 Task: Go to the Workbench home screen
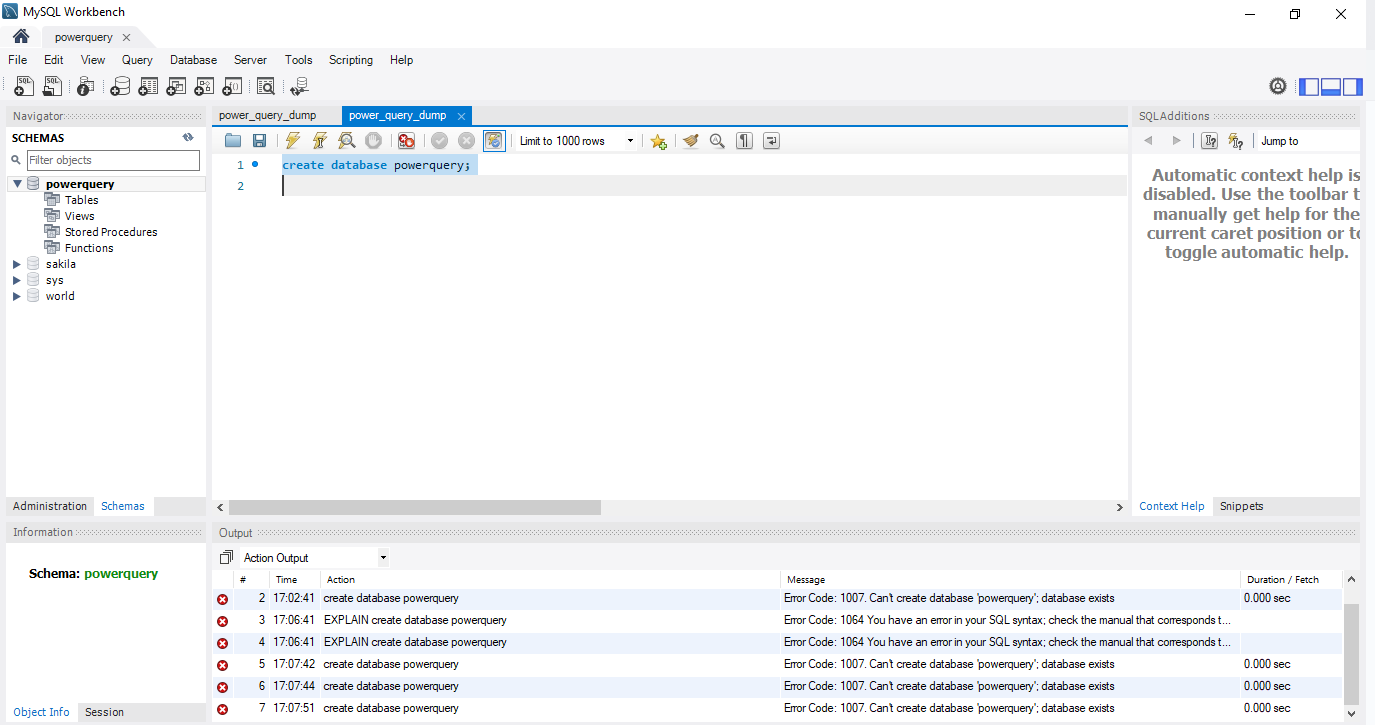point(21,37)
